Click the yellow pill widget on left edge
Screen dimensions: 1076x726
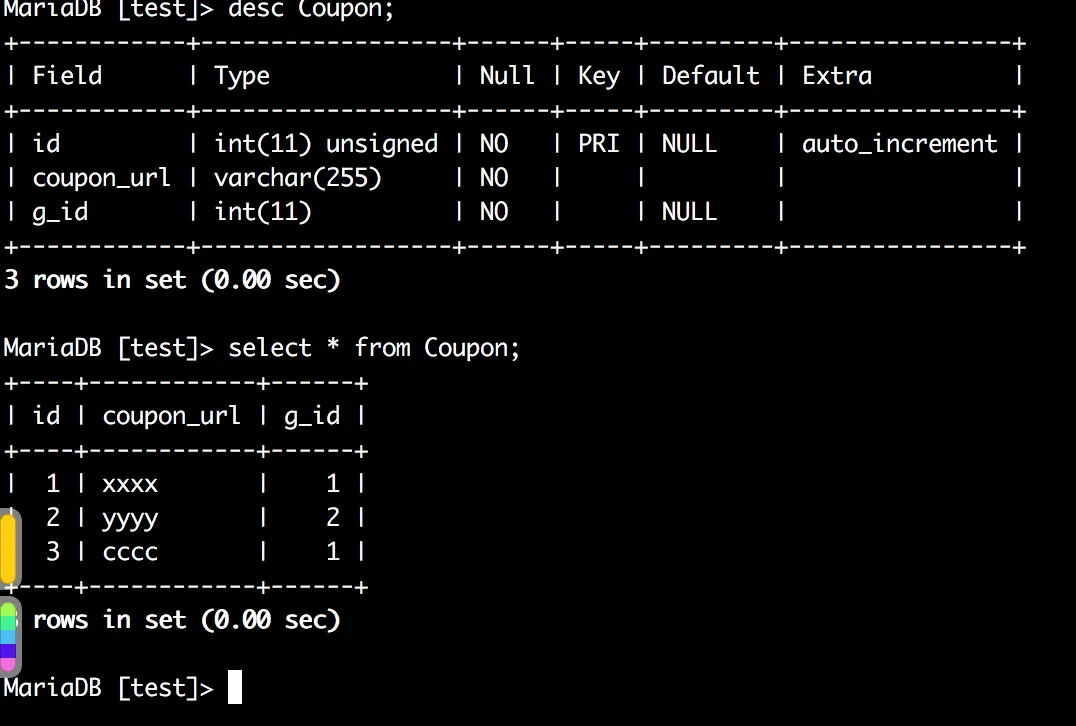pos(8,547)
